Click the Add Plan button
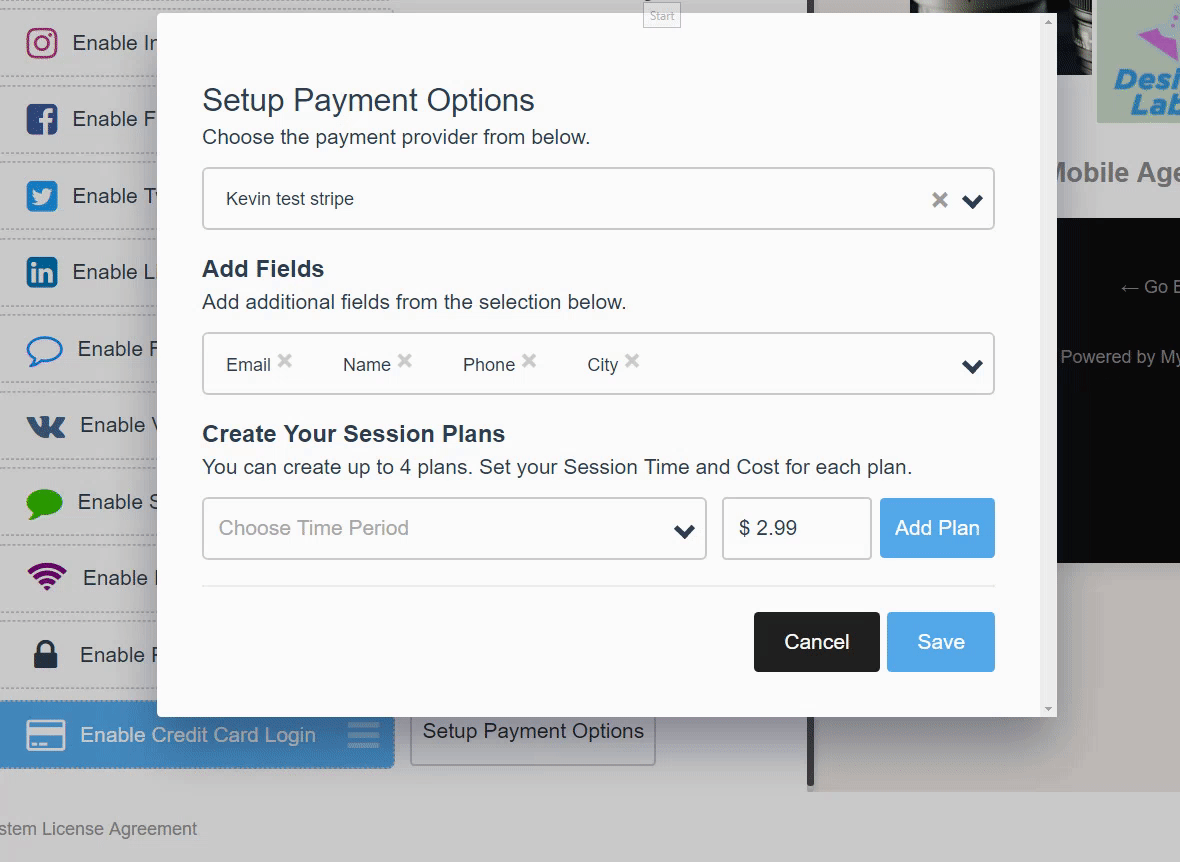 [937, 528]
